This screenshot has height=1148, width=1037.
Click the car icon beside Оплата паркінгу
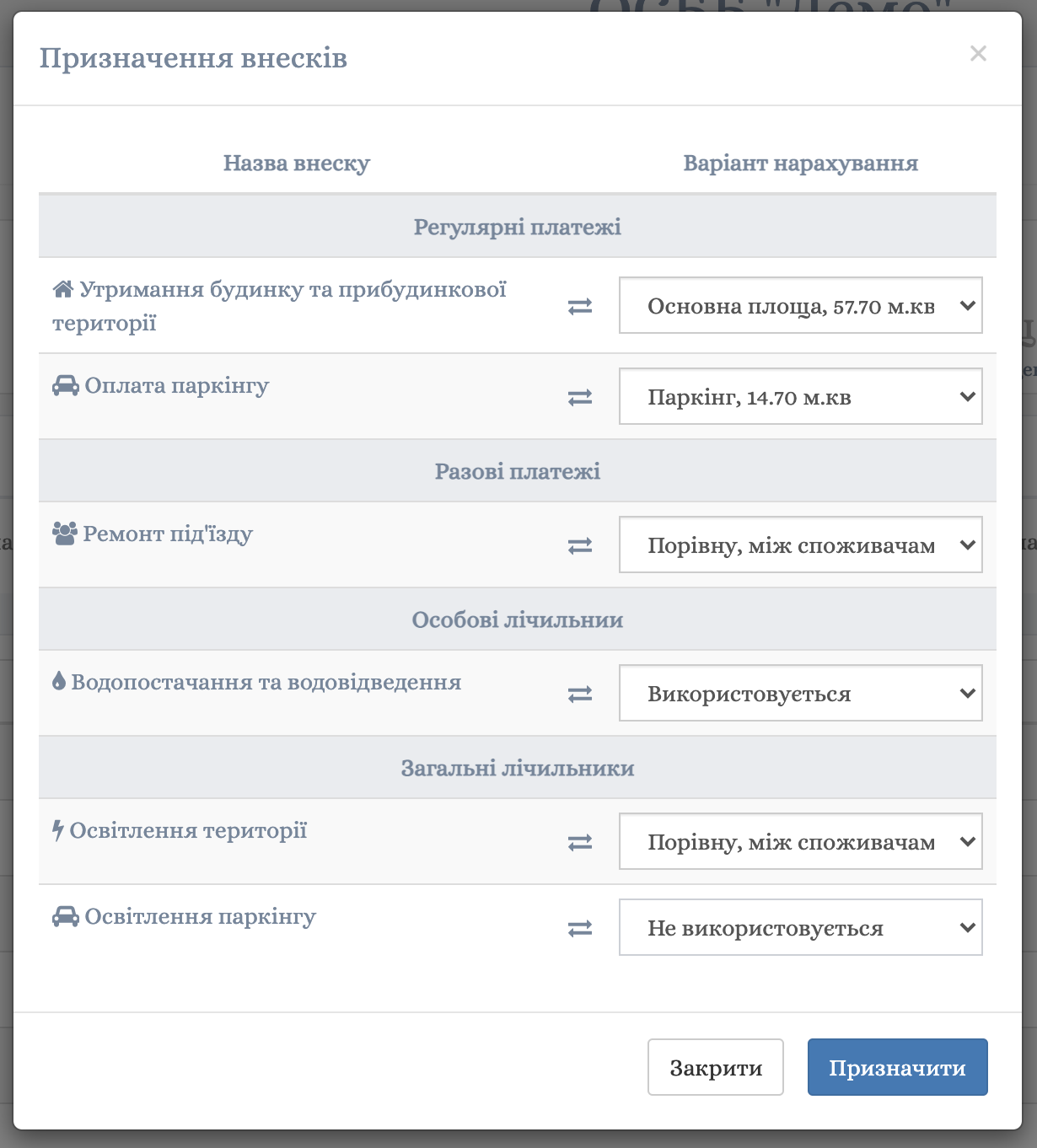pyautogui.click(x=66, y=386)
